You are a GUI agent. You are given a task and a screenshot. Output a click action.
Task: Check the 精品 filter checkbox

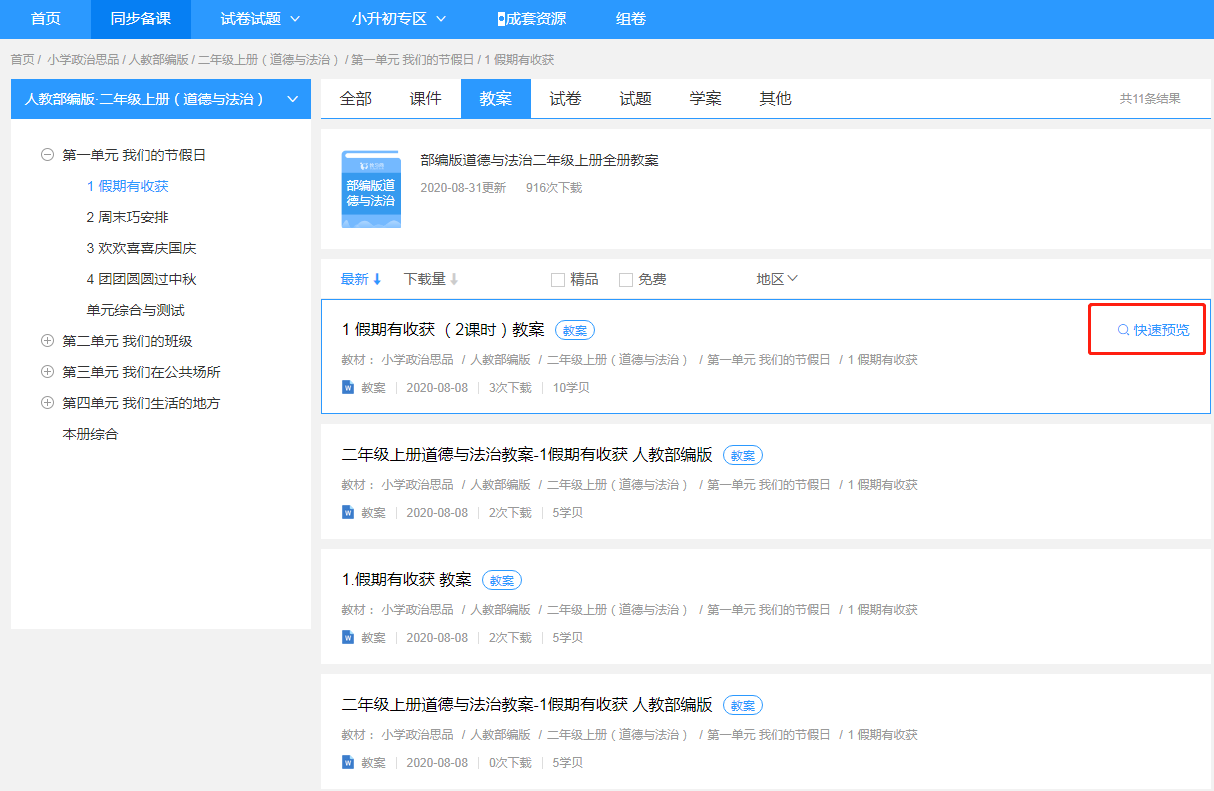point(558,280)
